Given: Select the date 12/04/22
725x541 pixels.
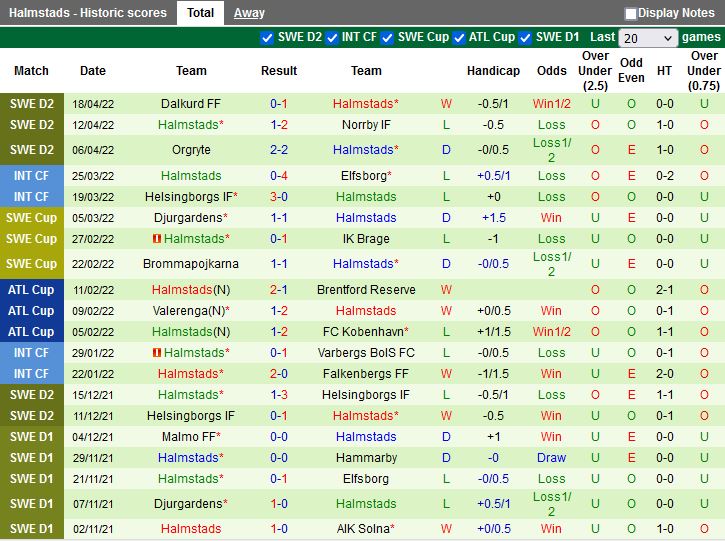Looking at the screenshot, I should pos(93,125).
